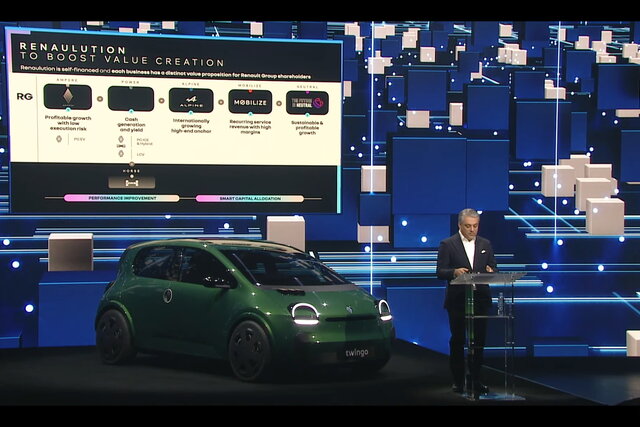Screen dimensions: 640x427
Task: Click the 'PC ICE & Hybrid' label
Action: pos(144,142)
